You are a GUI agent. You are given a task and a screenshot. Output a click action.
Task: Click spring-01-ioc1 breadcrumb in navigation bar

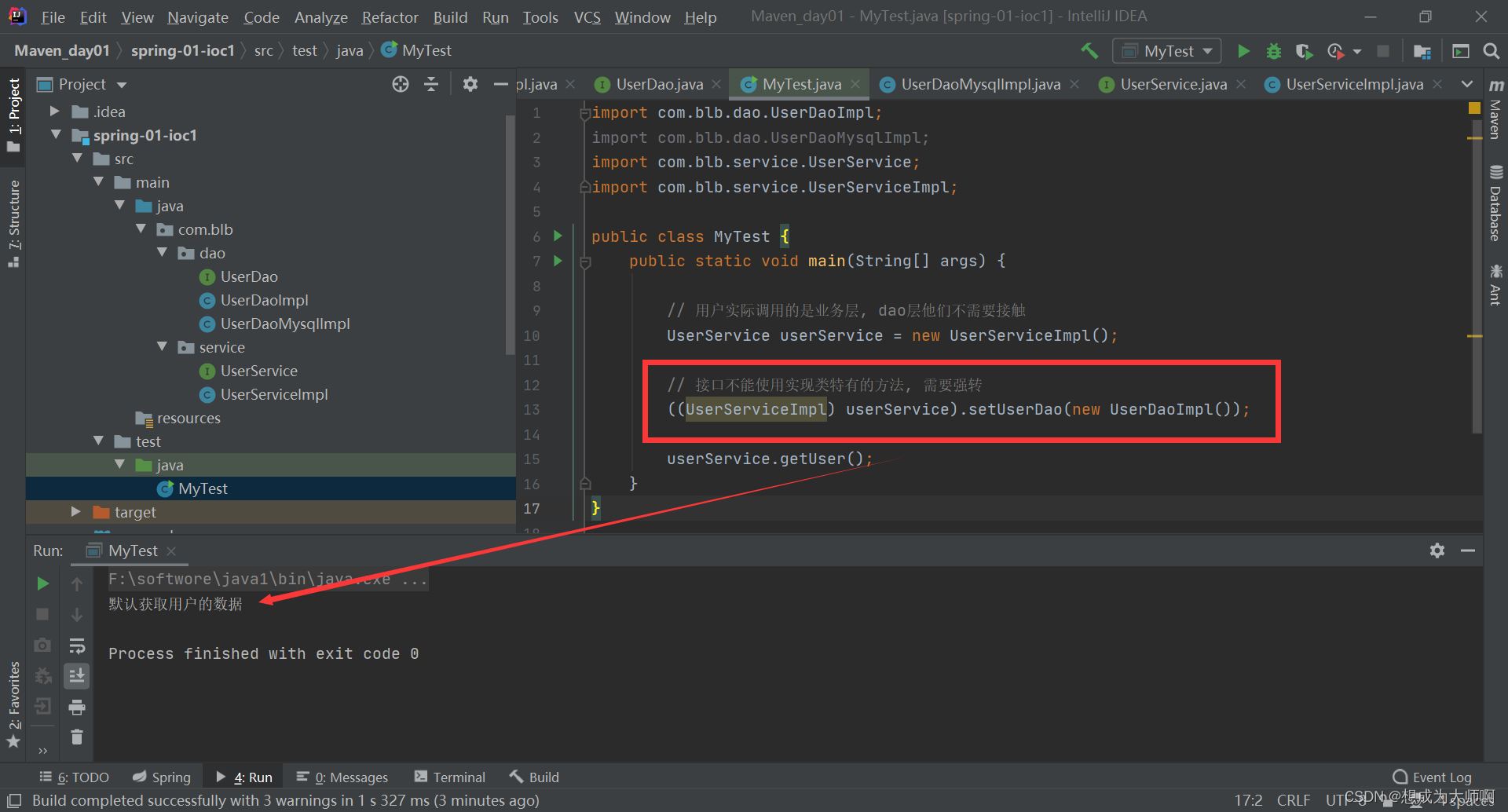(x=182, y=50)
